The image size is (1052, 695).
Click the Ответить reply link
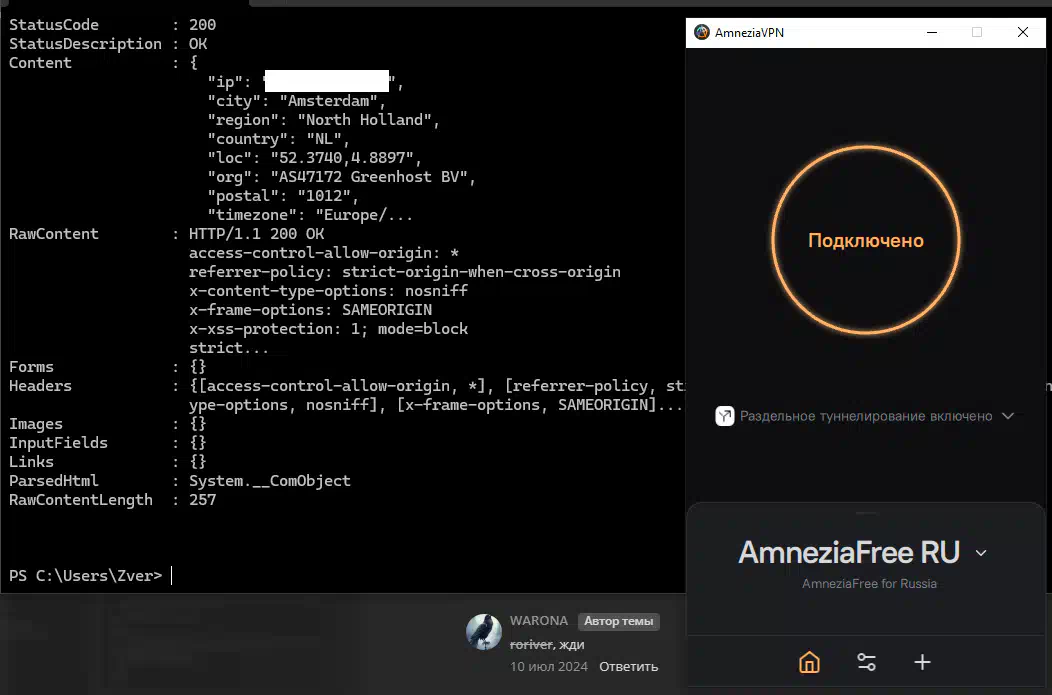coord(629,667)
